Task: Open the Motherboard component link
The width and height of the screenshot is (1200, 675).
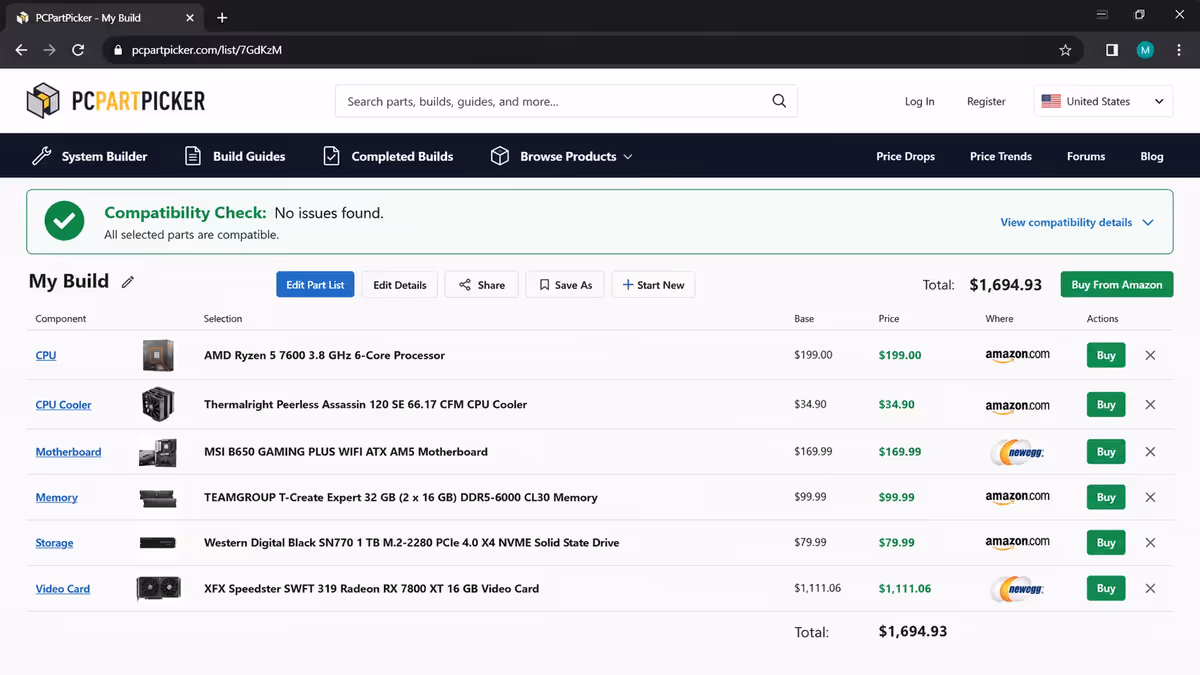Action: (68, 452)
